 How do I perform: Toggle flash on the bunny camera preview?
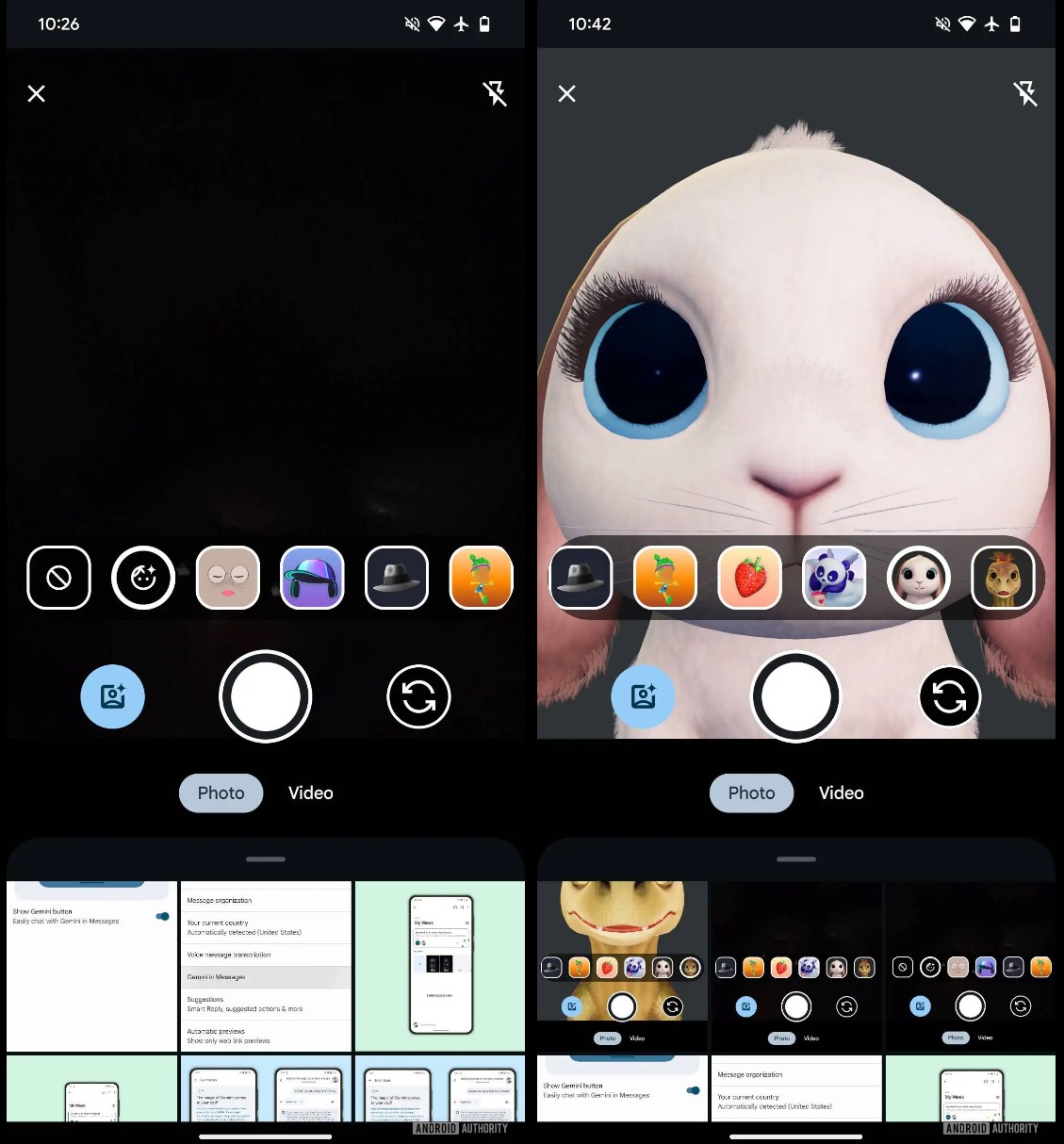tap(1025, 93)
